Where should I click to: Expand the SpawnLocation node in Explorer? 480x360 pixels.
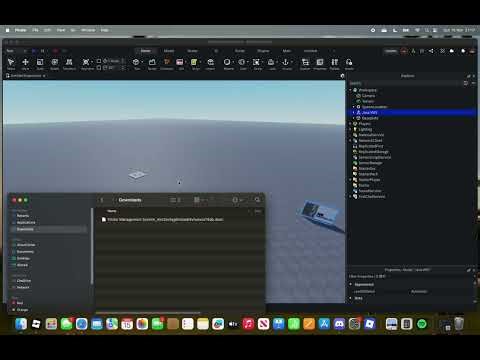pos(354,107)
